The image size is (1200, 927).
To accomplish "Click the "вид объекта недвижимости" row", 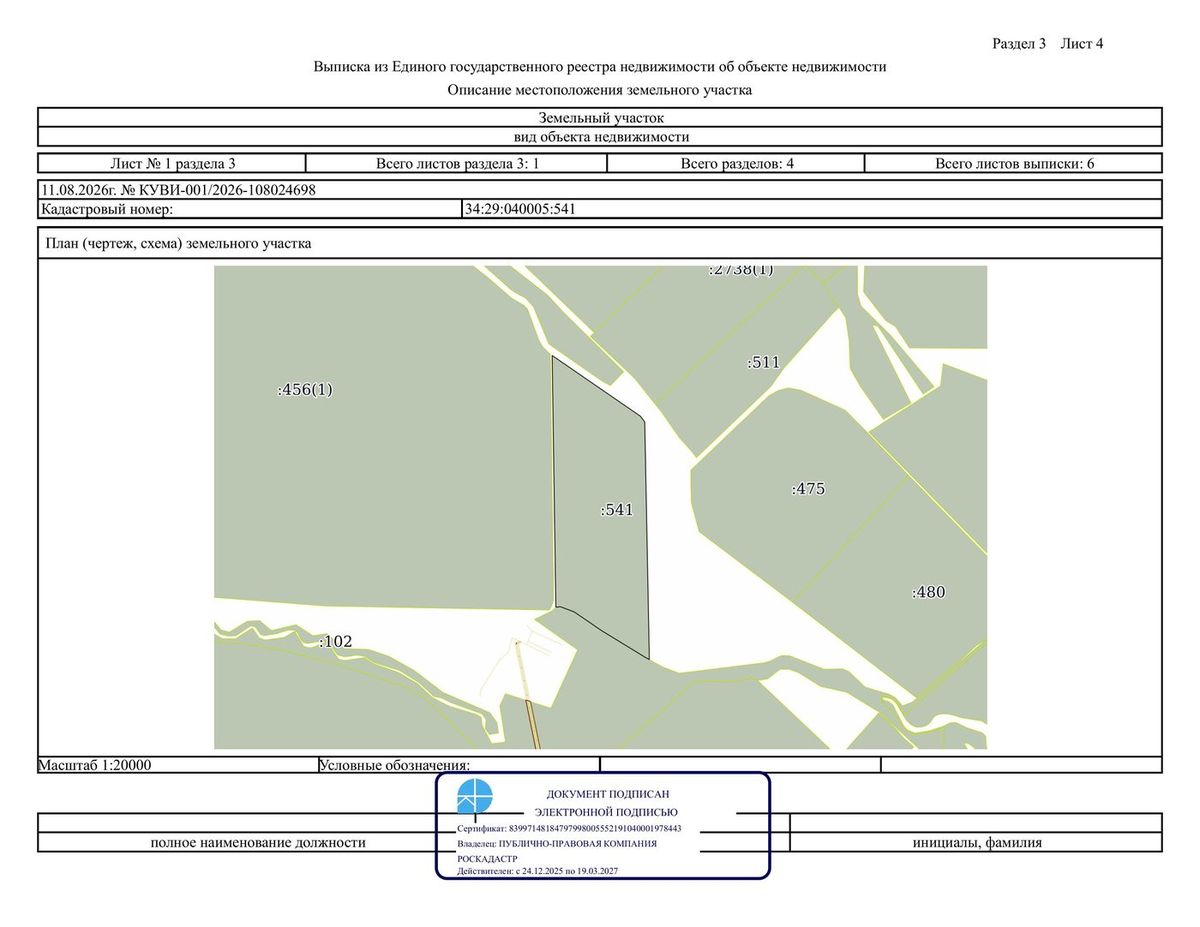I will (600, 137).
